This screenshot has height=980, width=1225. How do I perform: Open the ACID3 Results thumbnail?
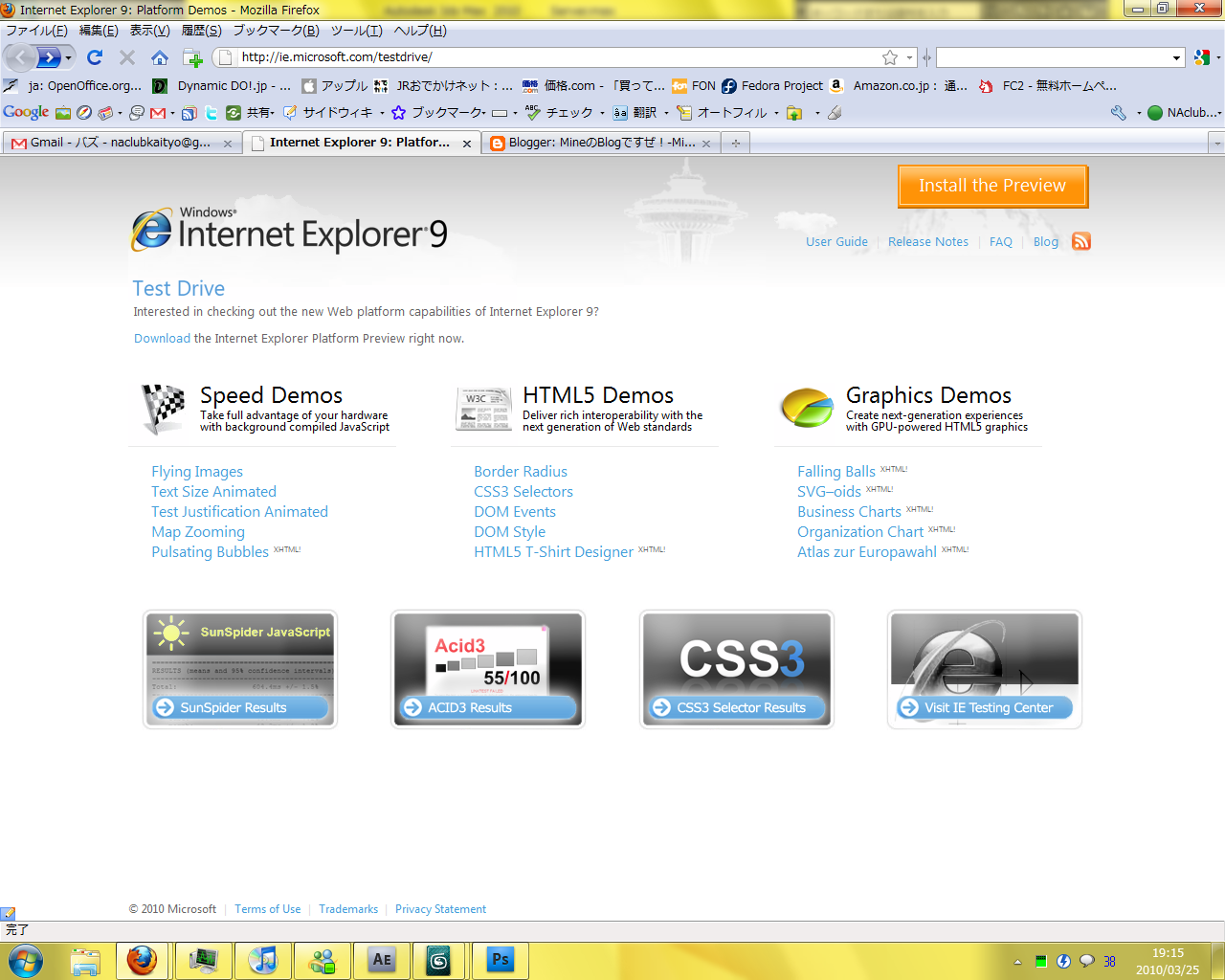488,669
